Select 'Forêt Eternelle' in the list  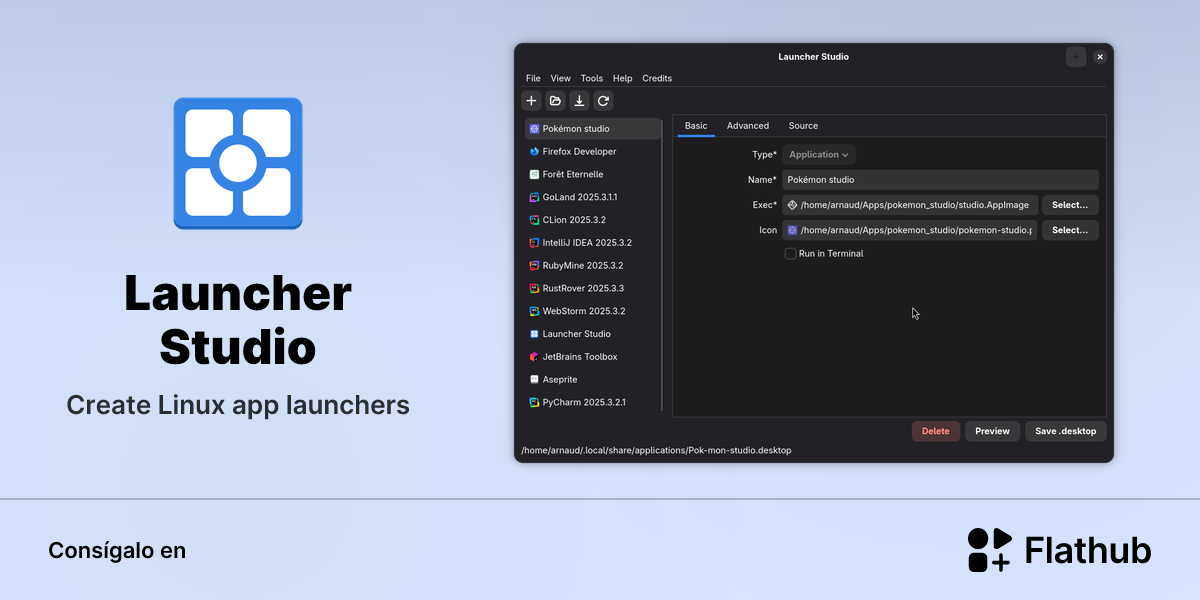pyautogui.click(x=593, y=174)
